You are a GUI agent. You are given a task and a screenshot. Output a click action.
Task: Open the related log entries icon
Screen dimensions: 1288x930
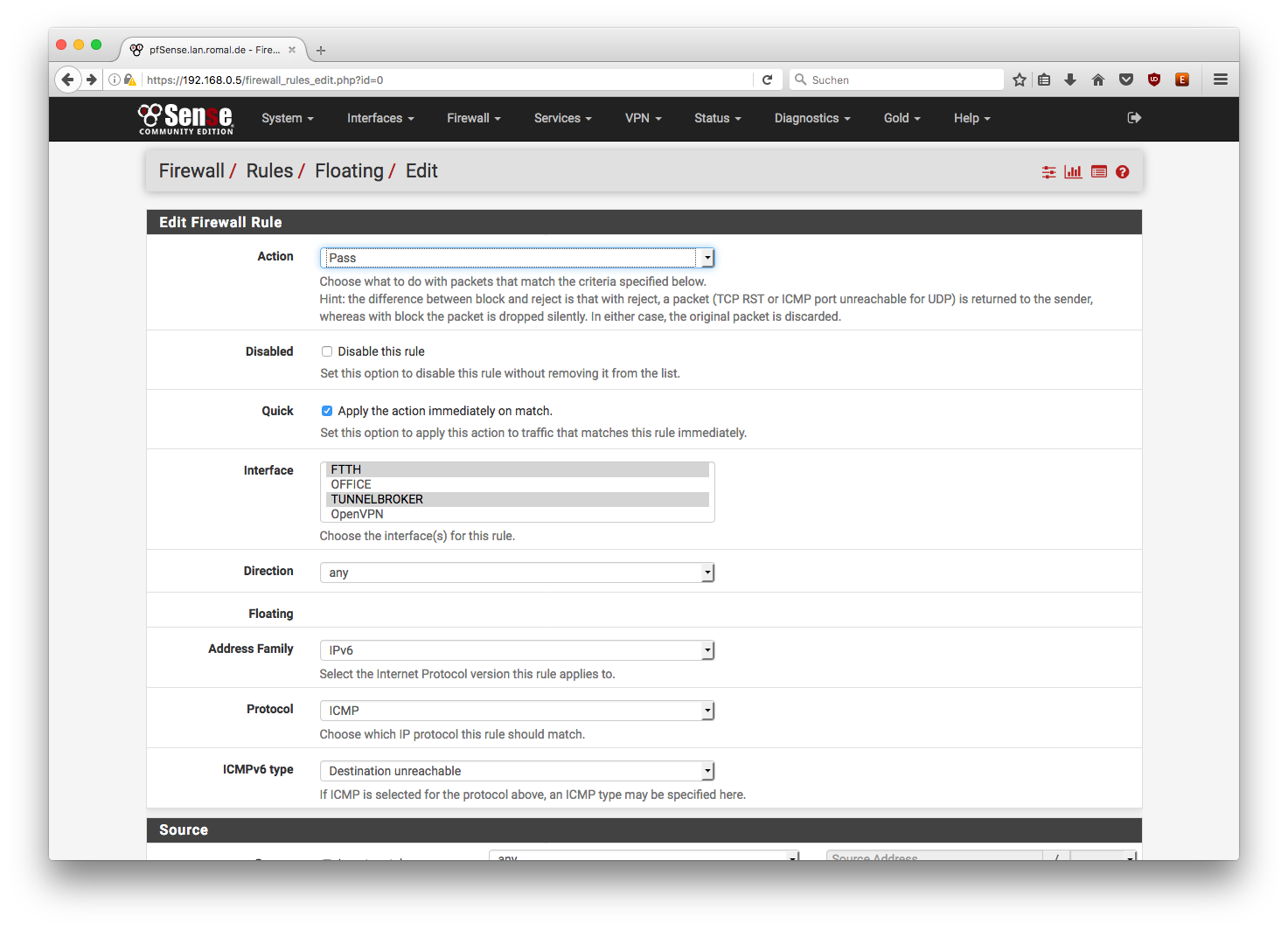point(1099,172)
